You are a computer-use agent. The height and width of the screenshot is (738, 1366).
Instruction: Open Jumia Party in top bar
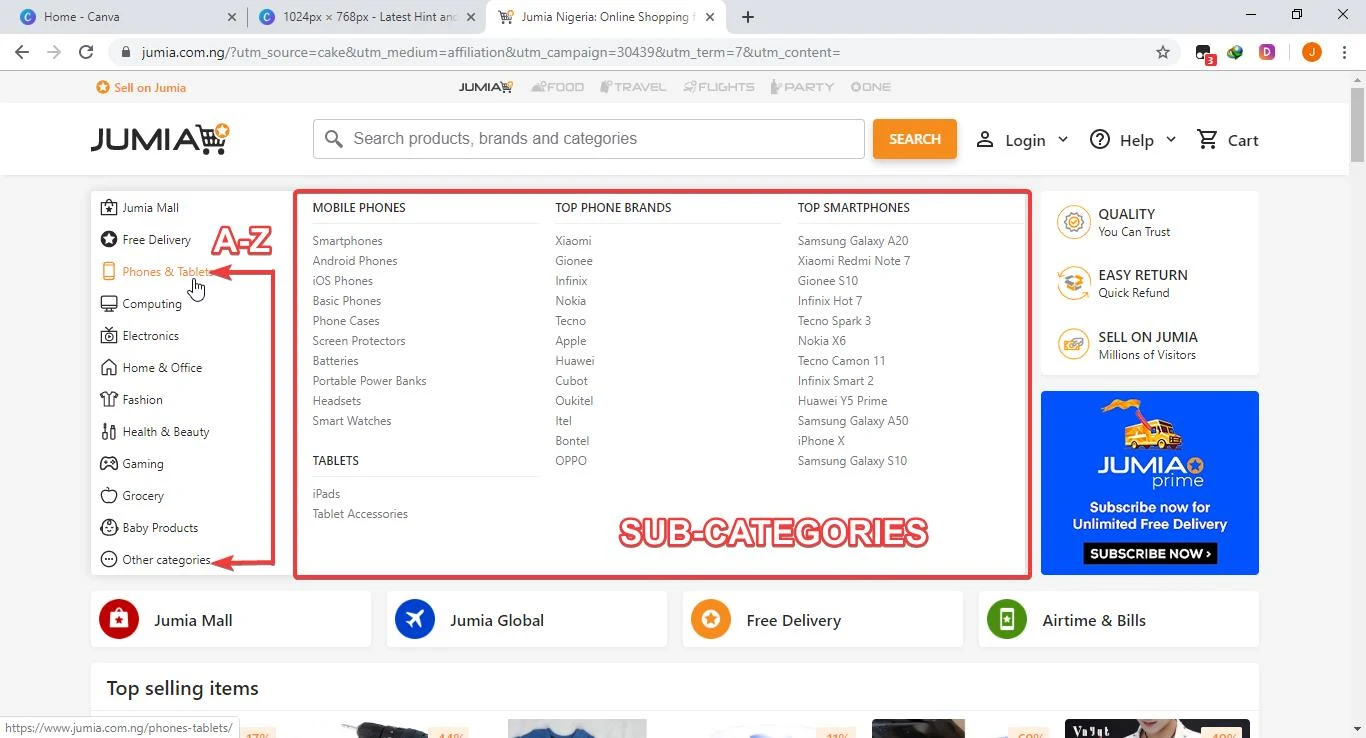pos(802,87)
